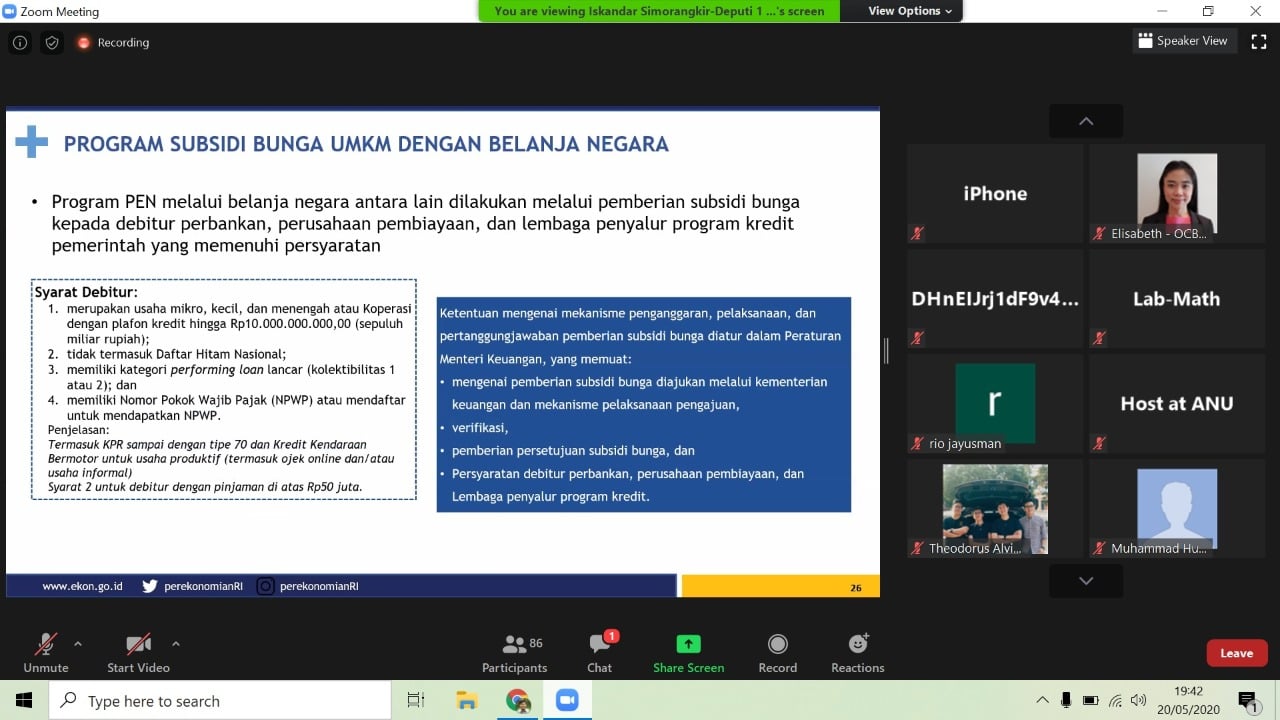Collapse the participant strip with up arrow
This screenshot has width=1280, height=720.
coord(1085,120)
